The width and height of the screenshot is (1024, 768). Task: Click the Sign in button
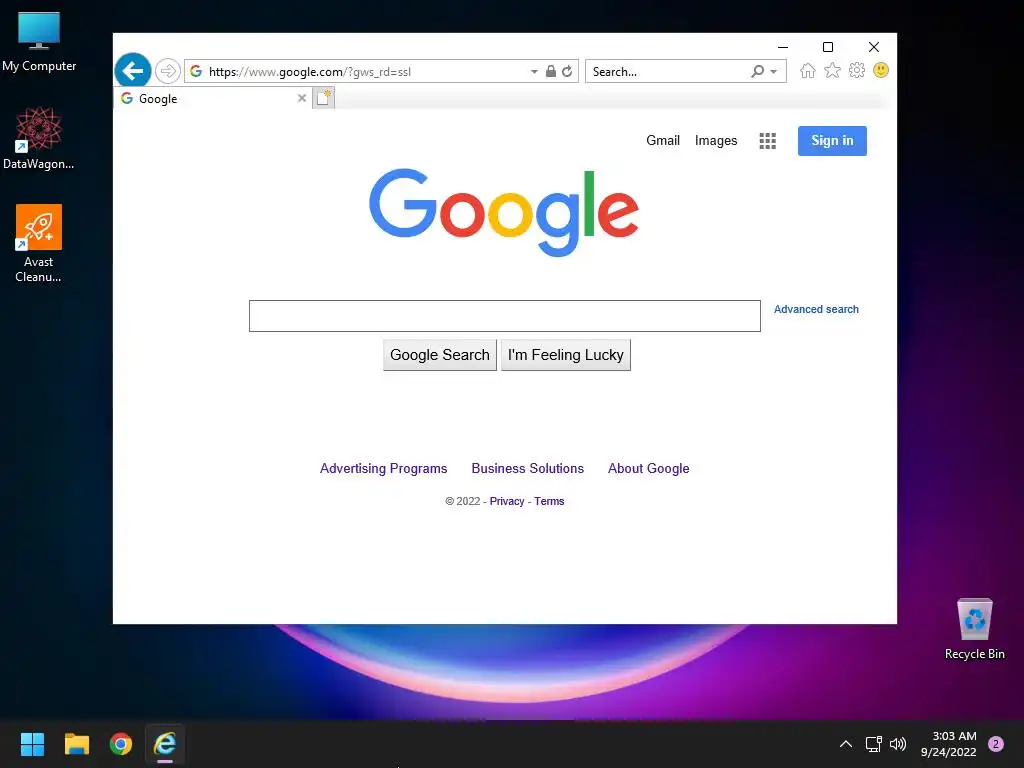click(x=832, y=141)
